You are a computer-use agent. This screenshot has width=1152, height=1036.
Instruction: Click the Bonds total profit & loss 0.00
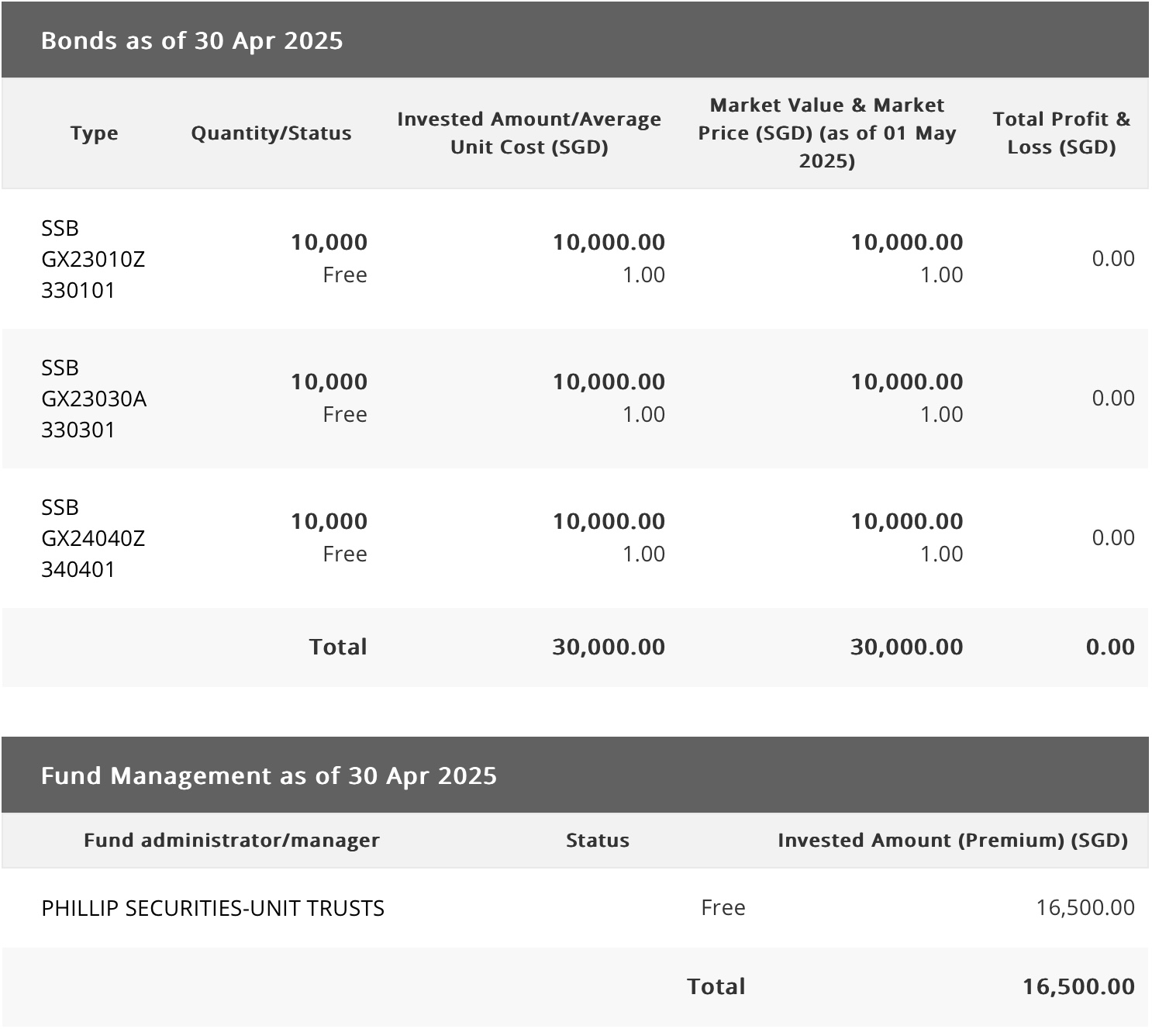tap(1110, 647)
